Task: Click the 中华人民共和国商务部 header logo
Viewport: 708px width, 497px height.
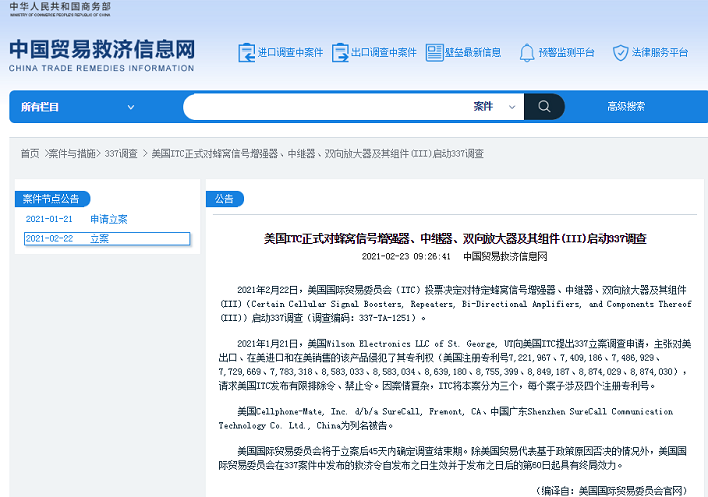Action: click(x=60, y=9)
